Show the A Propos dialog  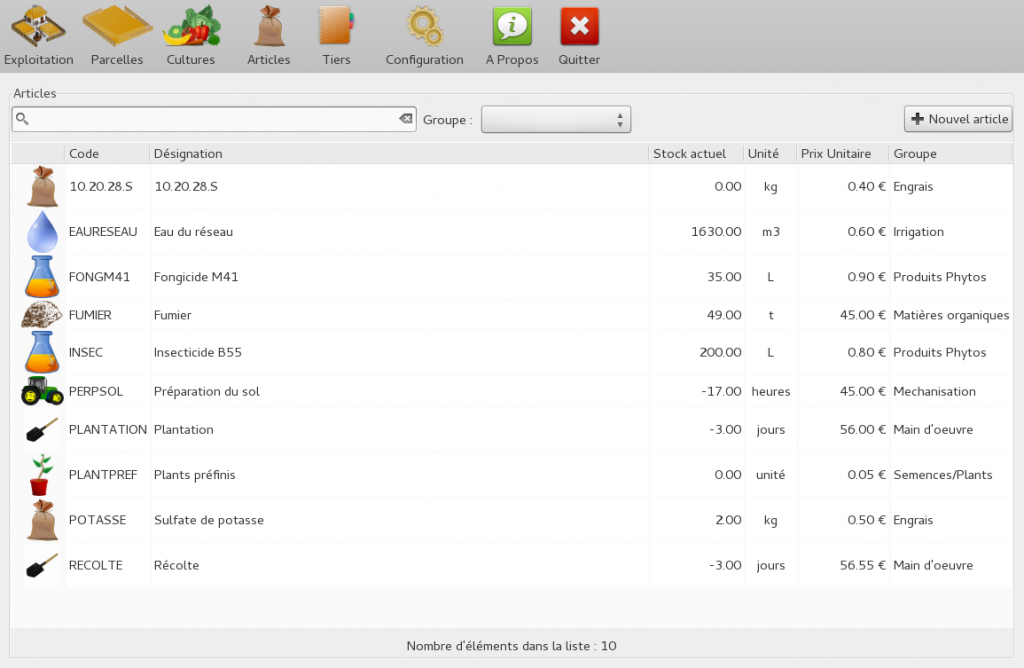[x=512, y=36]
